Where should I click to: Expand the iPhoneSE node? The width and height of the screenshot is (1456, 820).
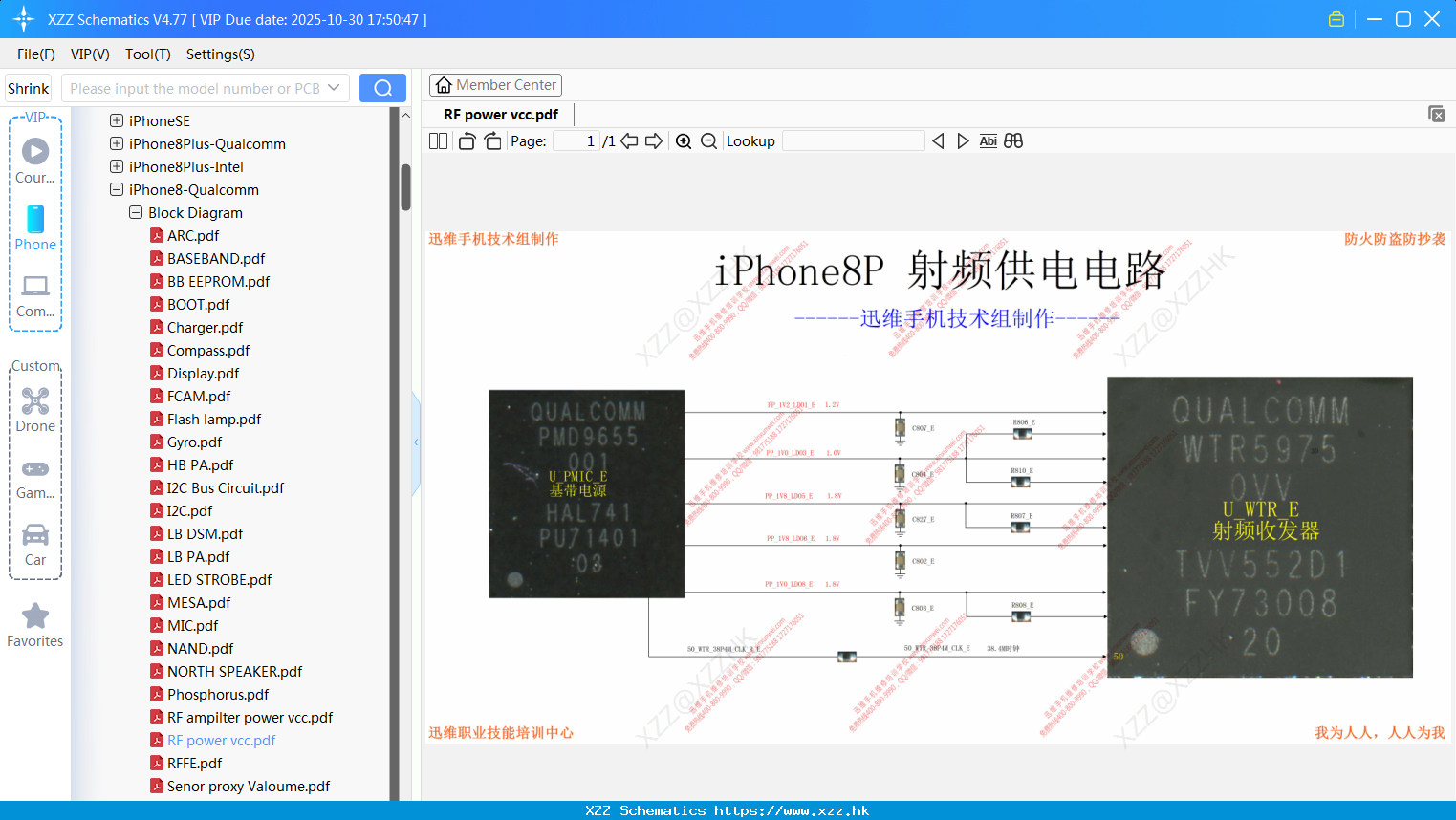(117, 120)
